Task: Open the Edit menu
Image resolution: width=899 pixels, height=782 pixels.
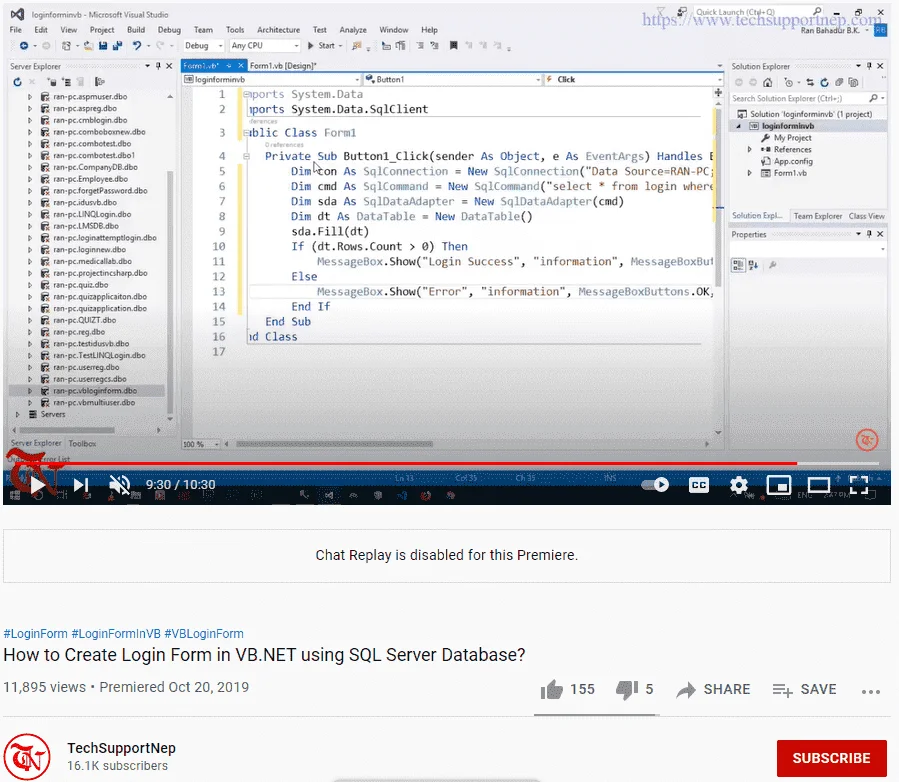Action: click(x=41, y=30)
